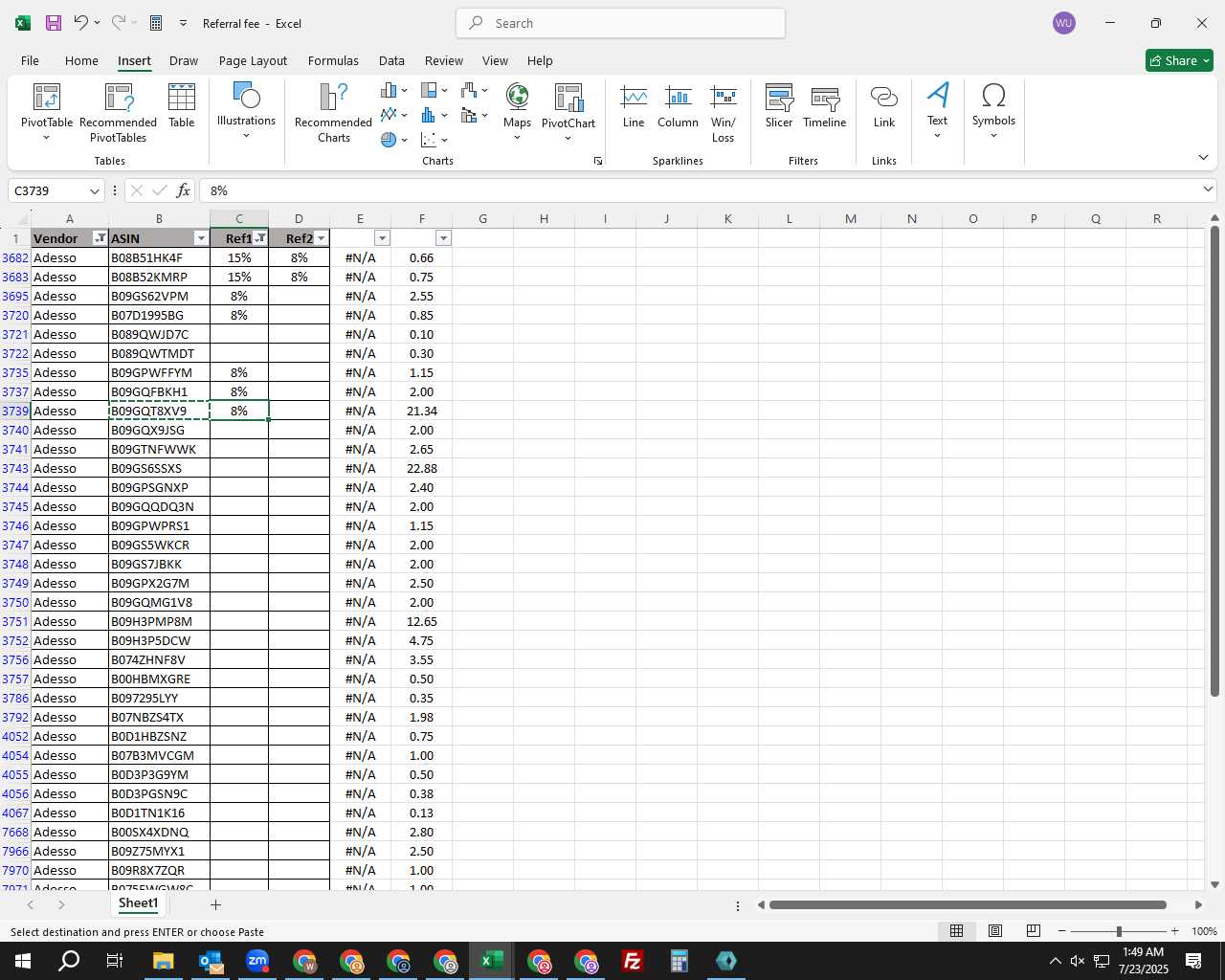
Task: Open the Ref2 column filter dropdown
Action: click(x=321, y=238)
